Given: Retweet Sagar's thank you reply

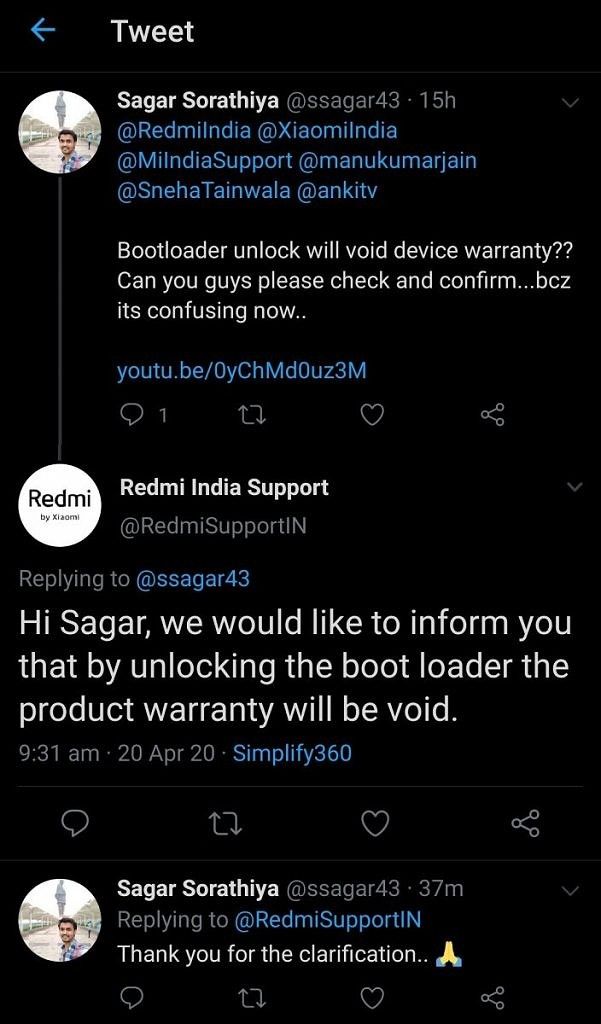Looking at the screenshot, I should [x=252, y=997].
